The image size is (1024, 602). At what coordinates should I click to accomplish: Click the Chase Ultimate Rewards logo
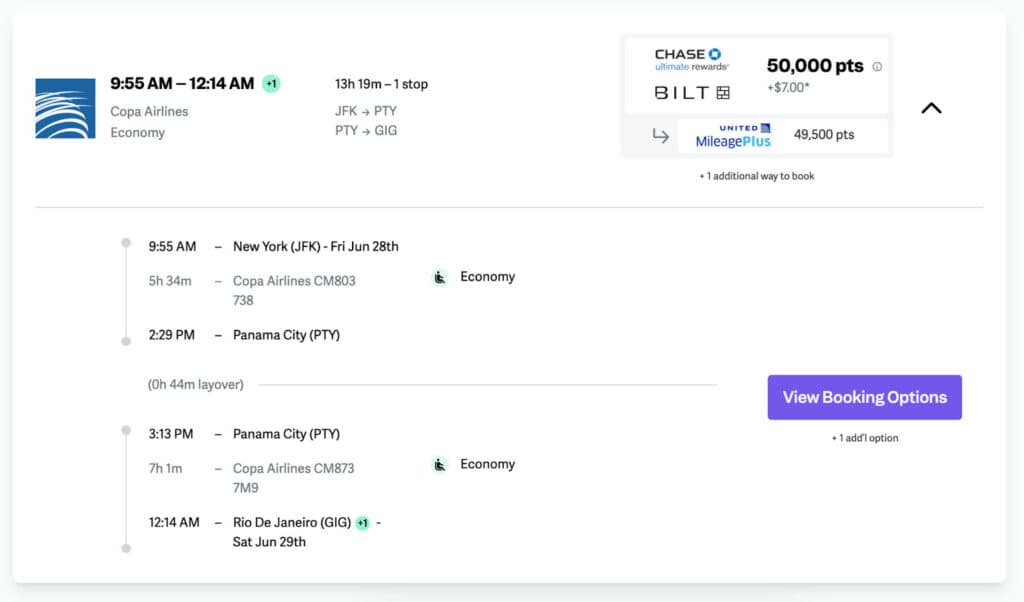[x=692, y=59]
